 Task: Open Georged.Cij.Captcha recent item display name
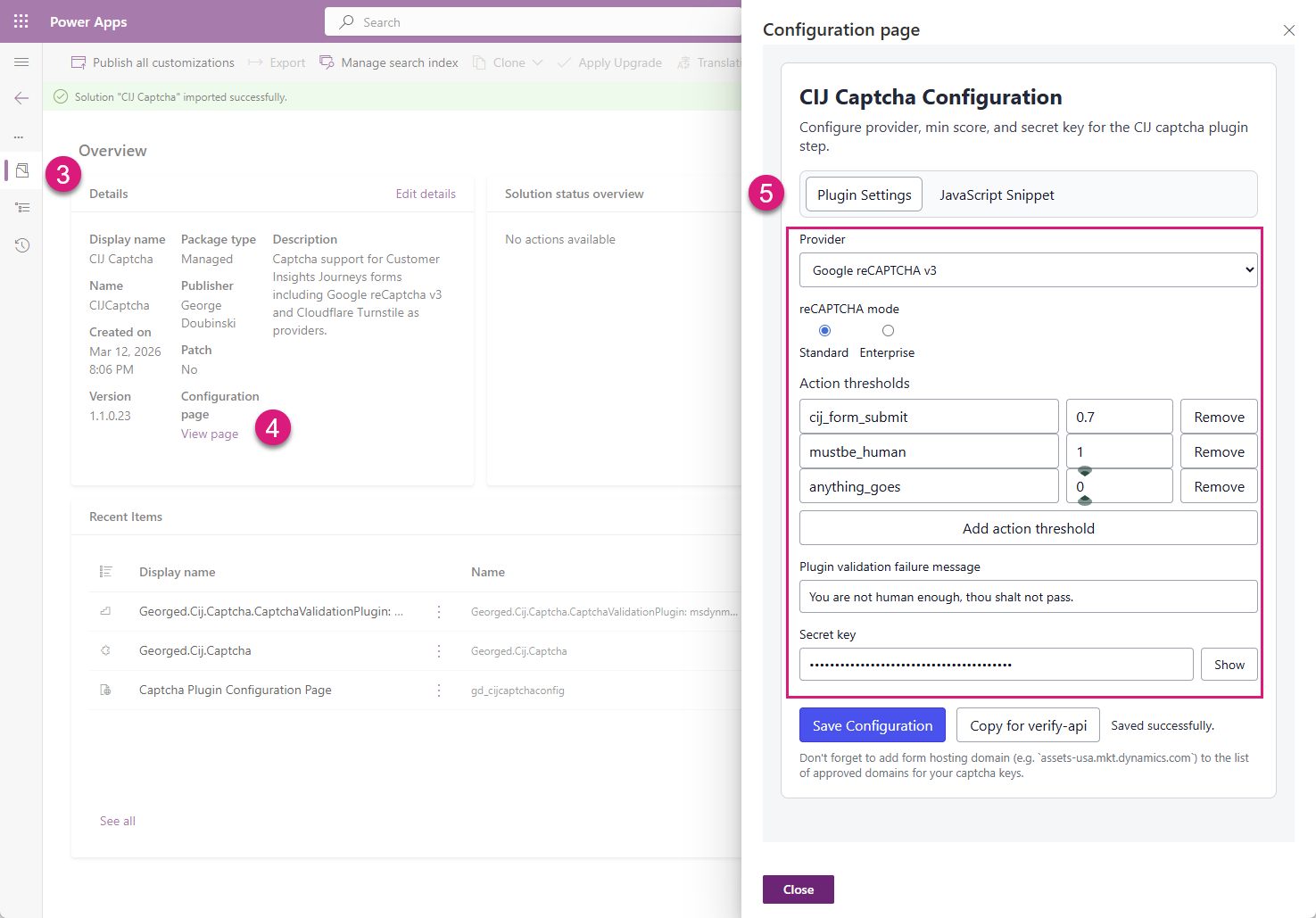(x=195, y=650)
